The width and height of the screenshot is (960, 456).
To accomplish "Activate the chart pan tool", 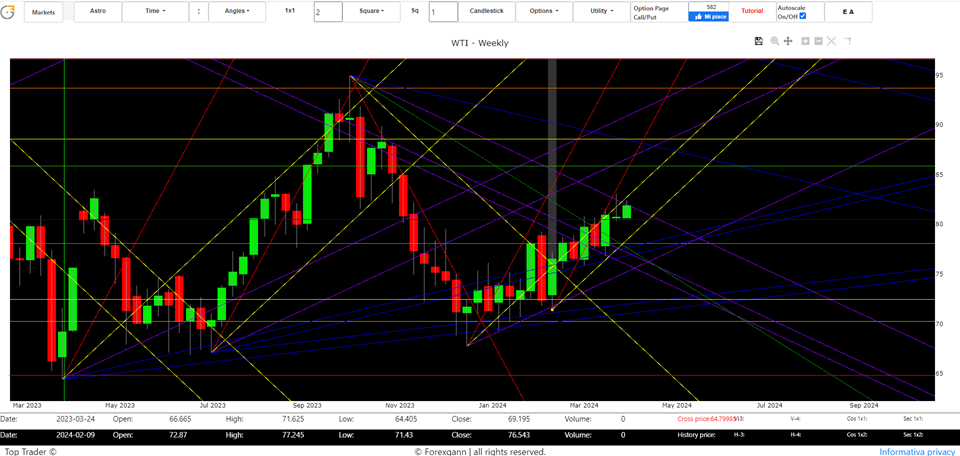I will (788, 41).
